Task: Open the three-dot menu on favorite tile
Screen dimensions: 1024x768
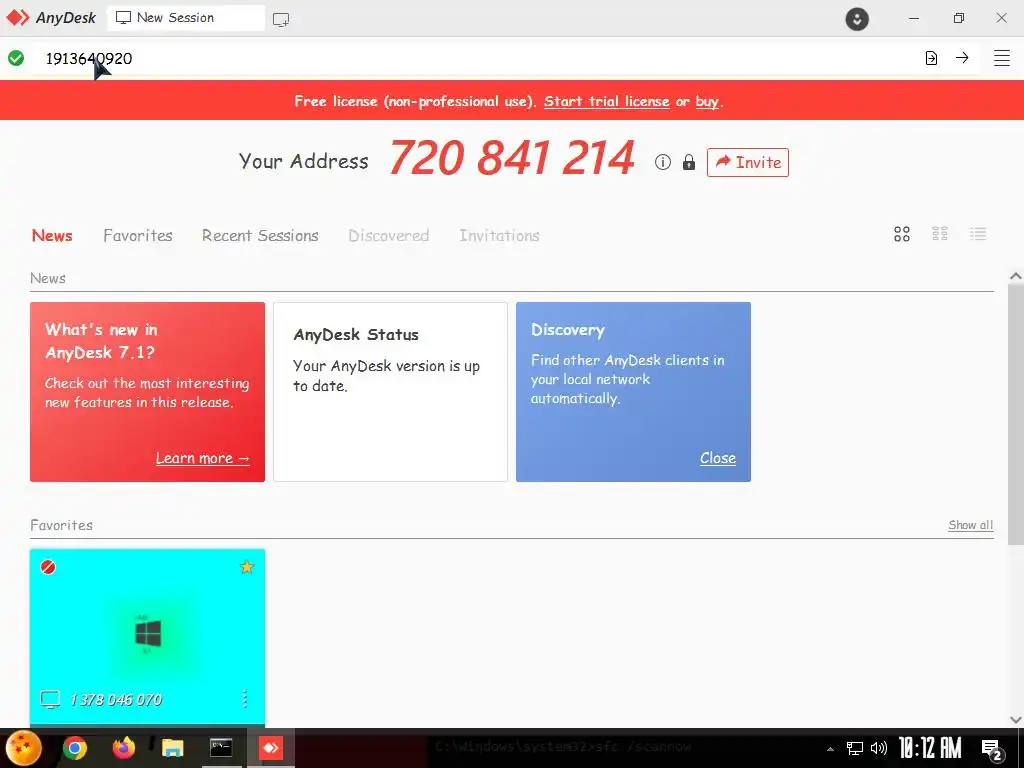Action: click(245, 699)
